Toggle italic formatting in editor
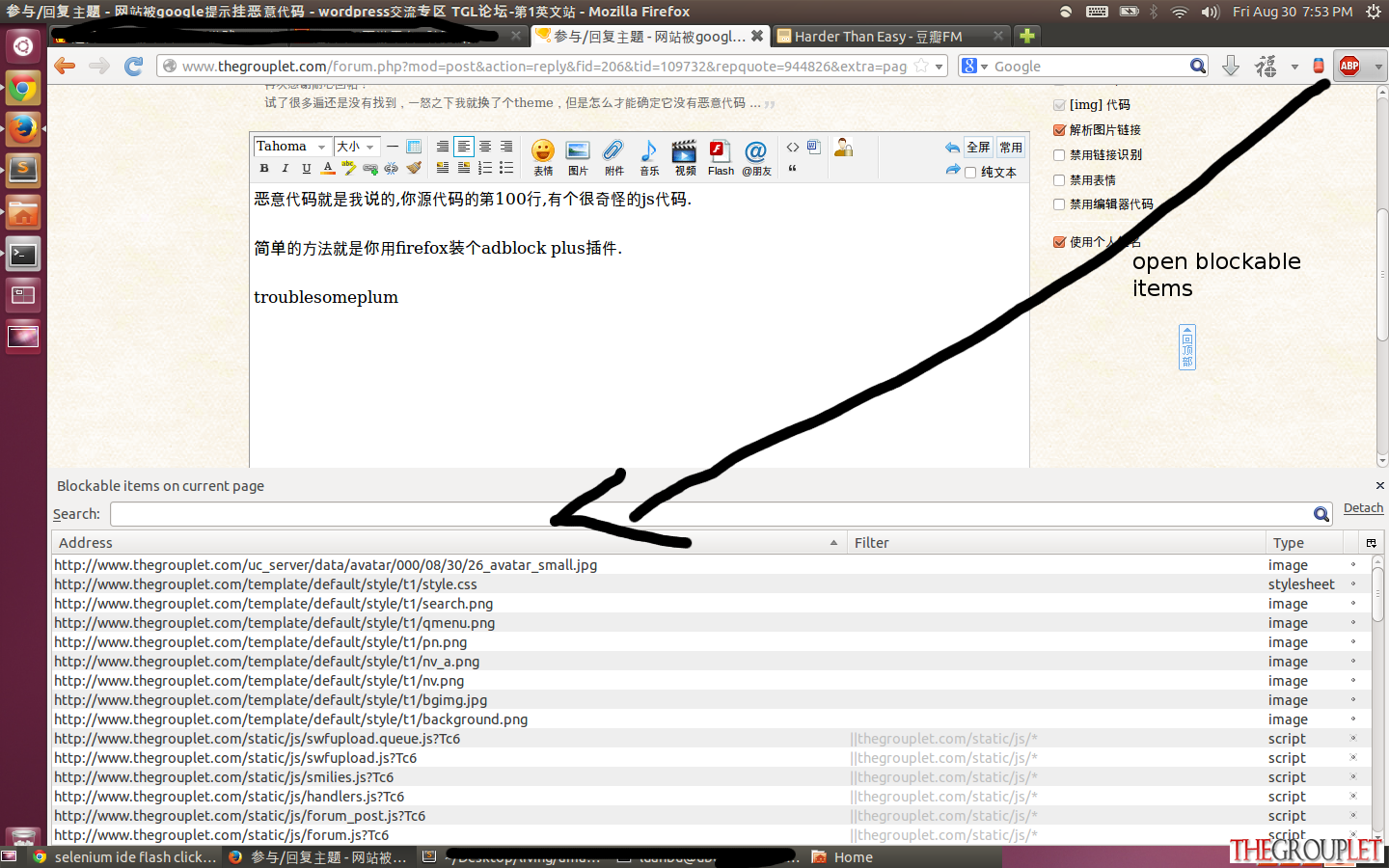The image size is (1389, 868). [x=286, y=168]
